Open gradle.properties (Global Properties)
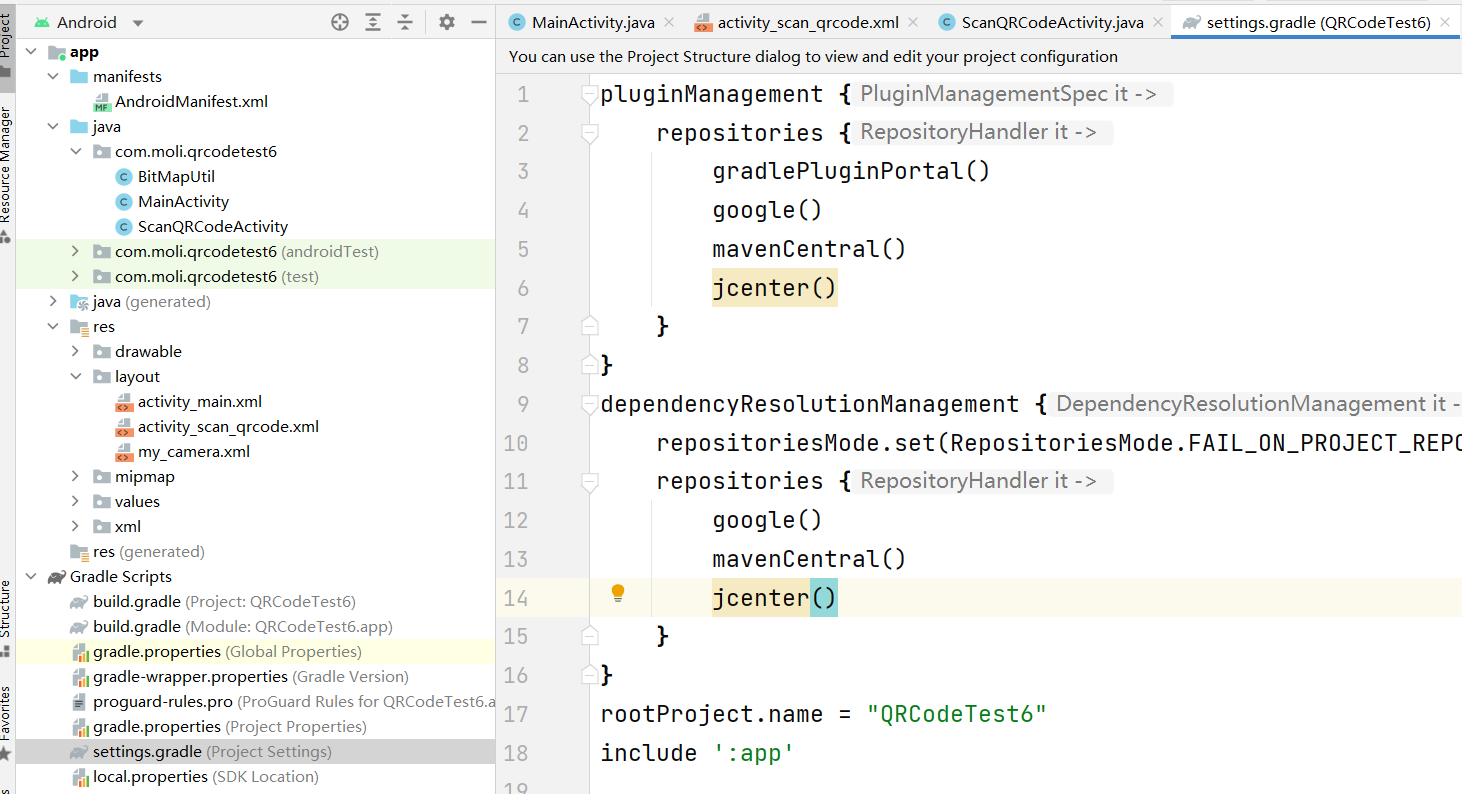The height and width of the screenshot is (794, 1462). tap(215, 652)
